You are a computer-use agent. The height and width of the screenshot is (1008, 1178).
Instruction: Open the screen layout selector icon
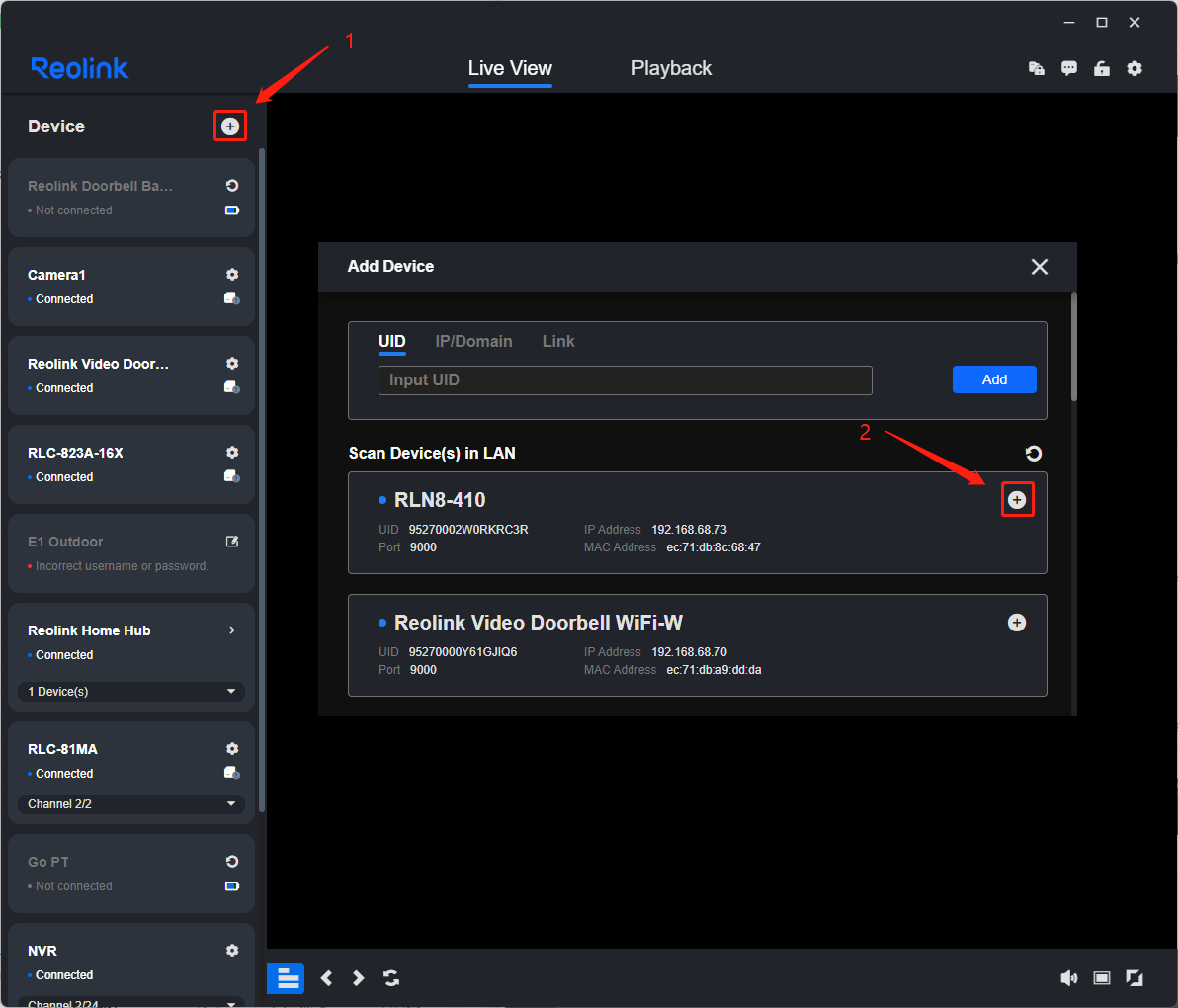click(x=286, y=978)
